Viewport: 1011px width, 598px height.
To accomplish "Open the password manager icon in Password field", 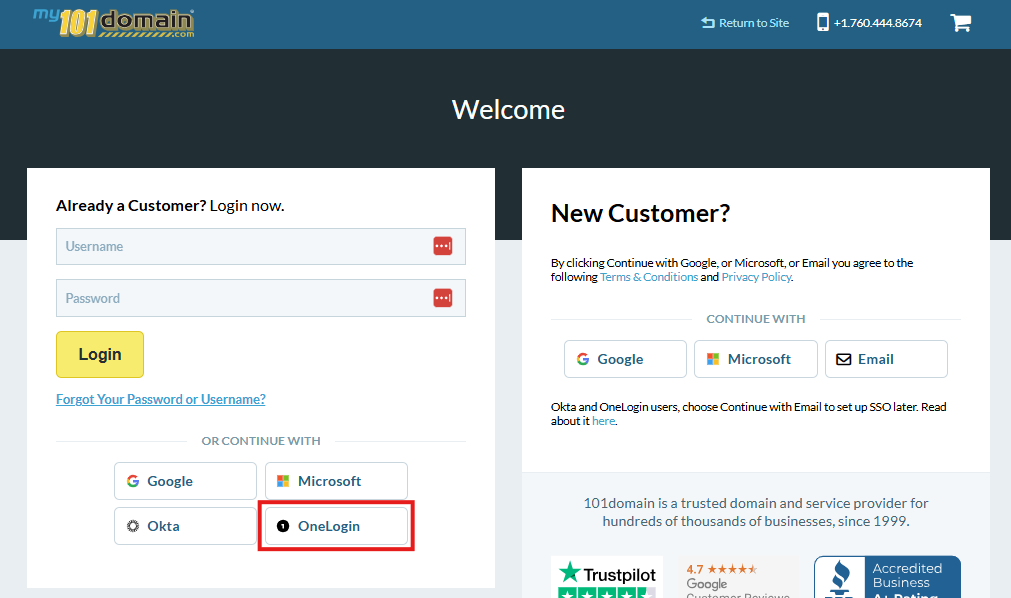I will pyautogui.click(x=442, y=297).
